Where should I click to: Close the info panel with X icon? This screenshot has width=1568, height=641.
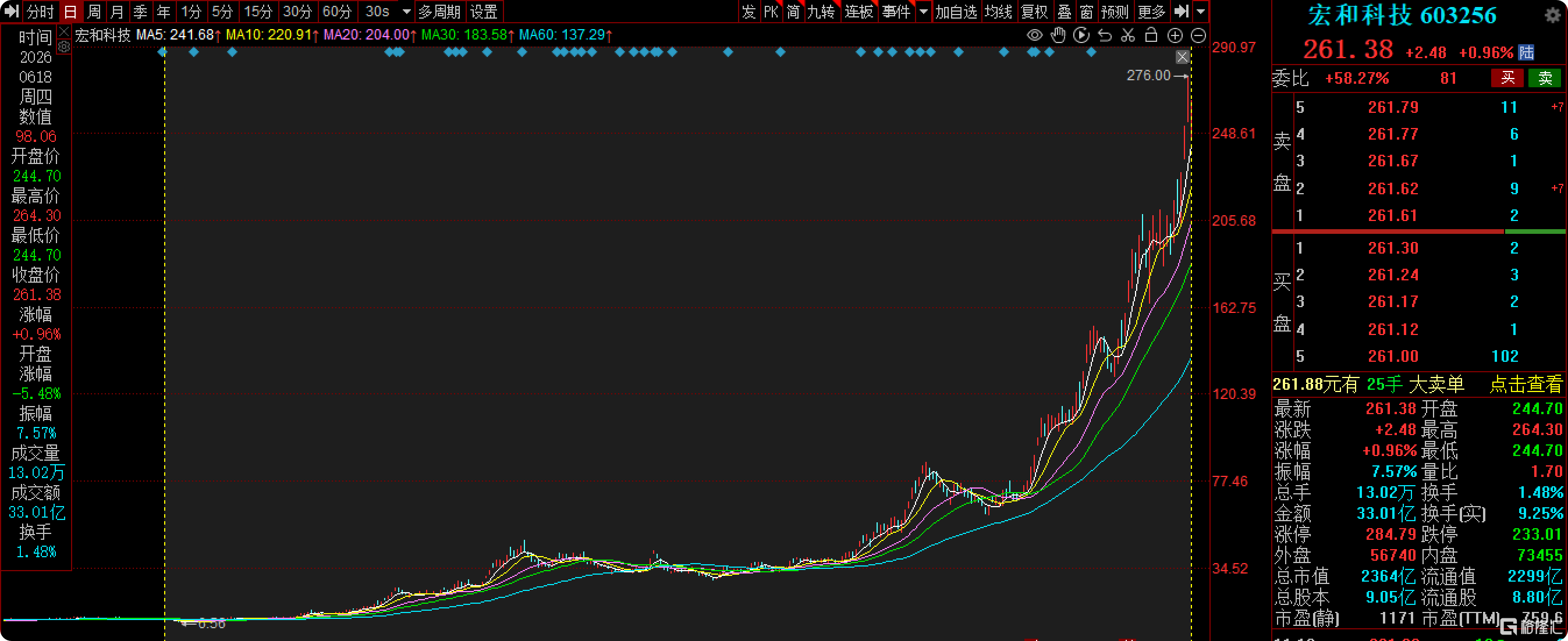64,31
